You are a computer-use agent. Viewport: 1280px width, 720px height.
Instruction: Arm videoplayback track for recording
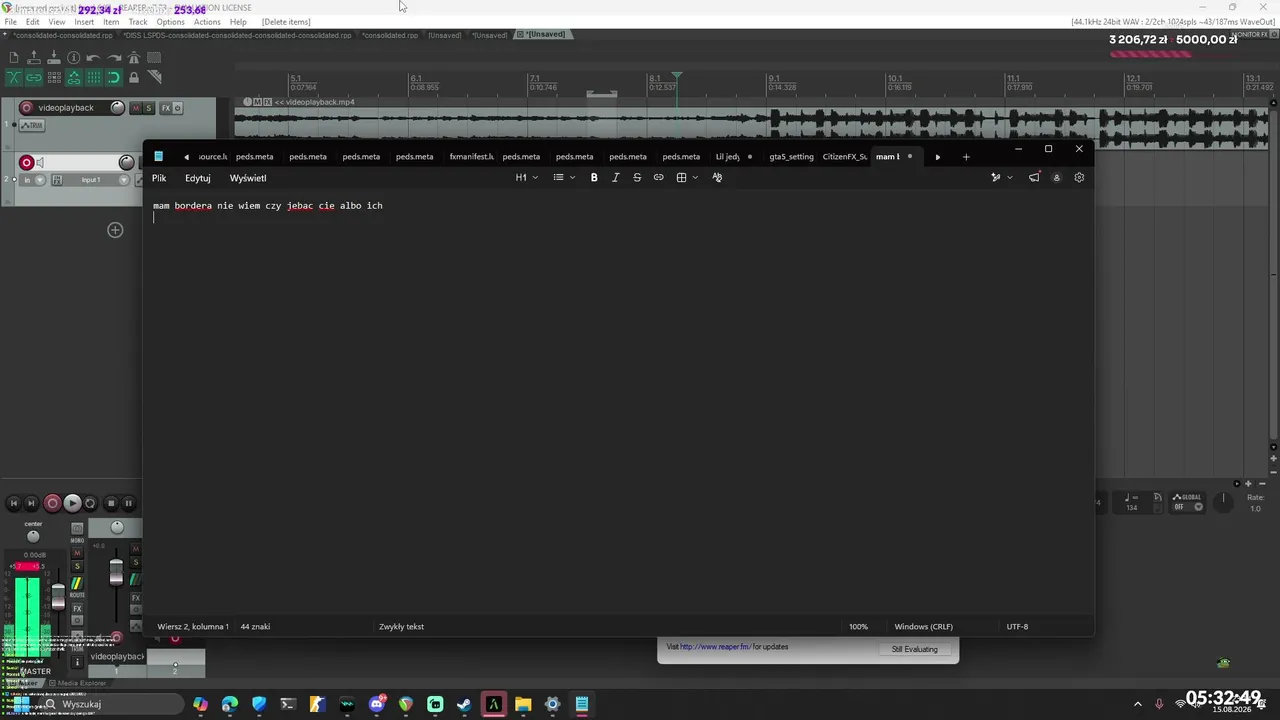(26, 107)
